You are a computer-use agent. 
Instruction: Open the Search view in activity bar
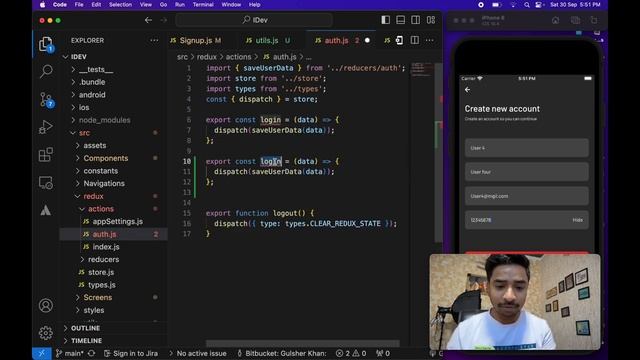click(46, 71)
